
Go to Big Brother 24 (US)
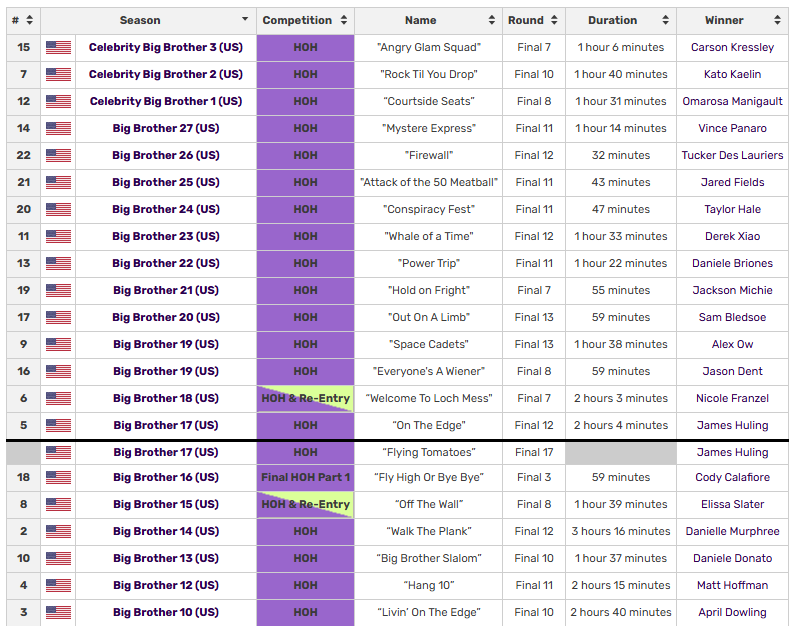click(166, 209)
